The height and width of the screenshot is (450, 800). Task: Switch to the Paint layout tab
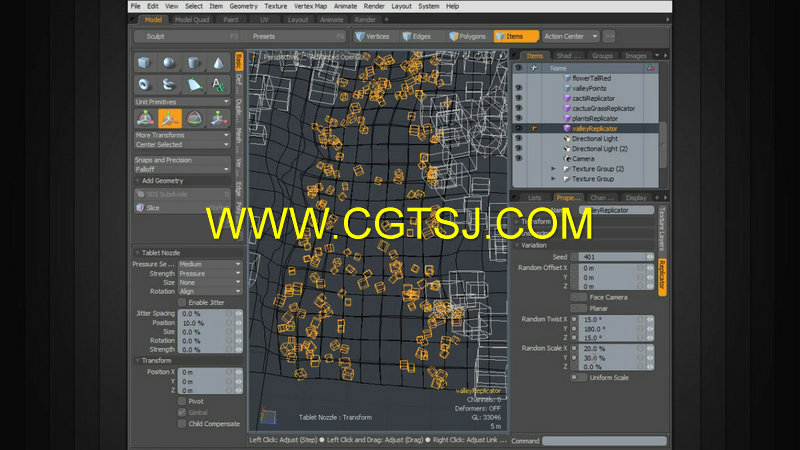[231, 19]
